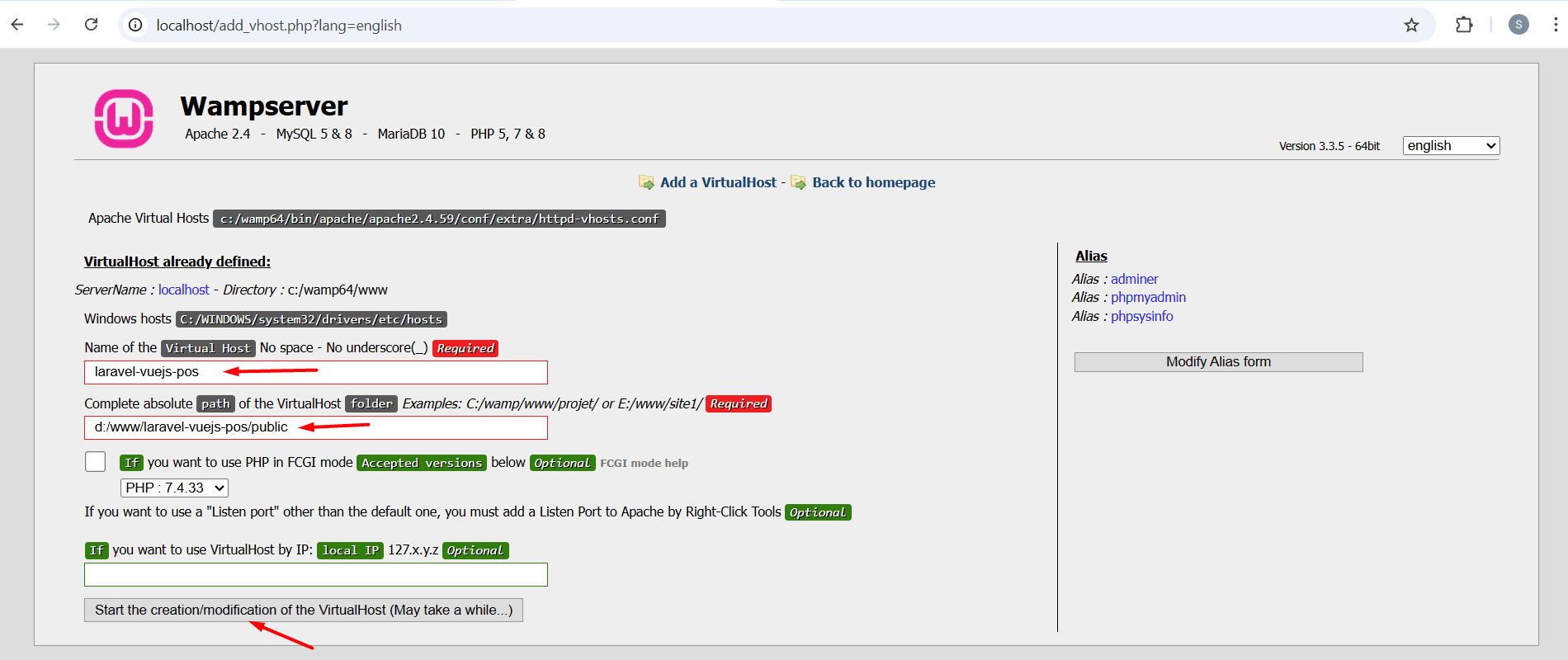Open the english language dropdown
This screenshot has height=660, width=1568.
click(1451, 146)
